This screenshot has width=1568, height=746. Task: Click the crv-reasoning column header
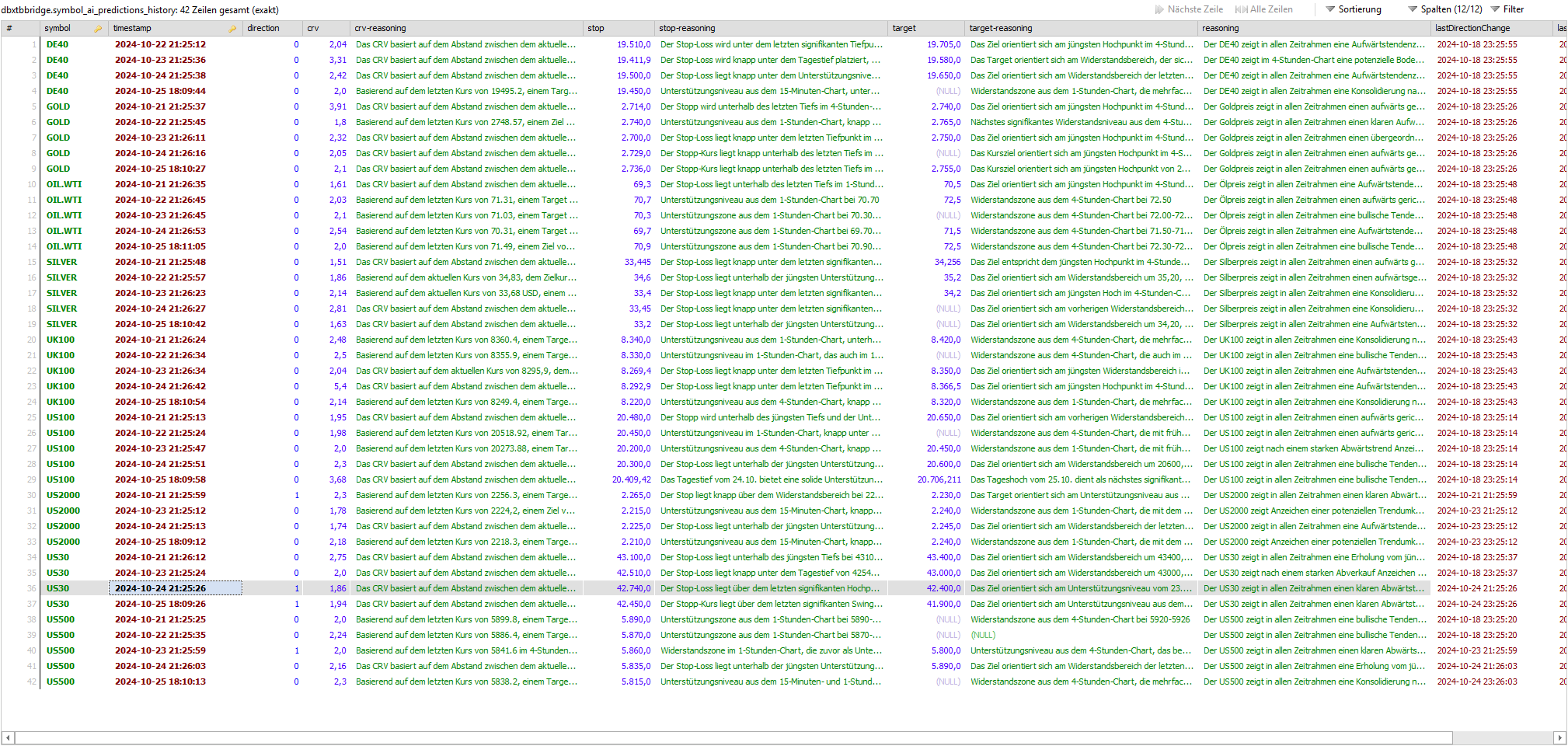coord(466,28)
